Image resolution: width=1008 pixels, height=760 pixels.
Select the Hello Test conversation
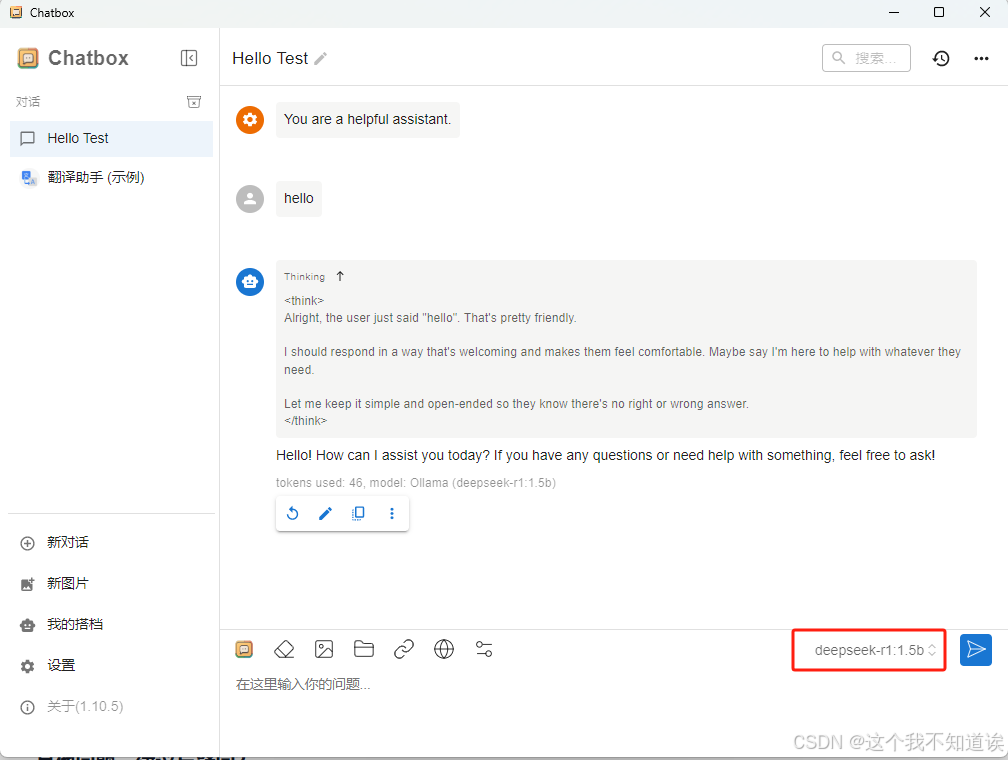pyautogui.click(x=110, y=138)
